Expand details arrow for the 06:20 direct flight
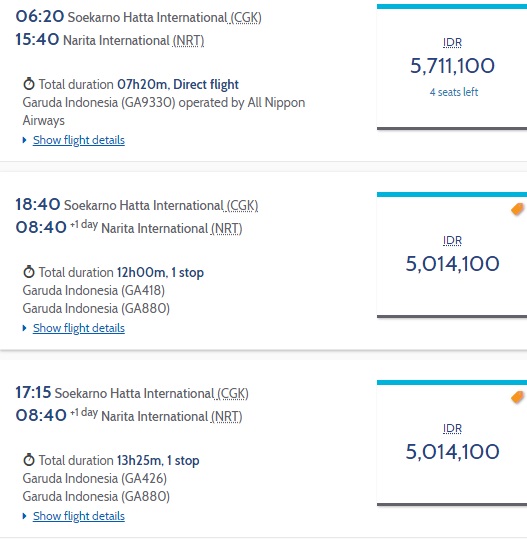Viewport: 527px width, 539px height. pyautogui.click(x=24, y=140)
